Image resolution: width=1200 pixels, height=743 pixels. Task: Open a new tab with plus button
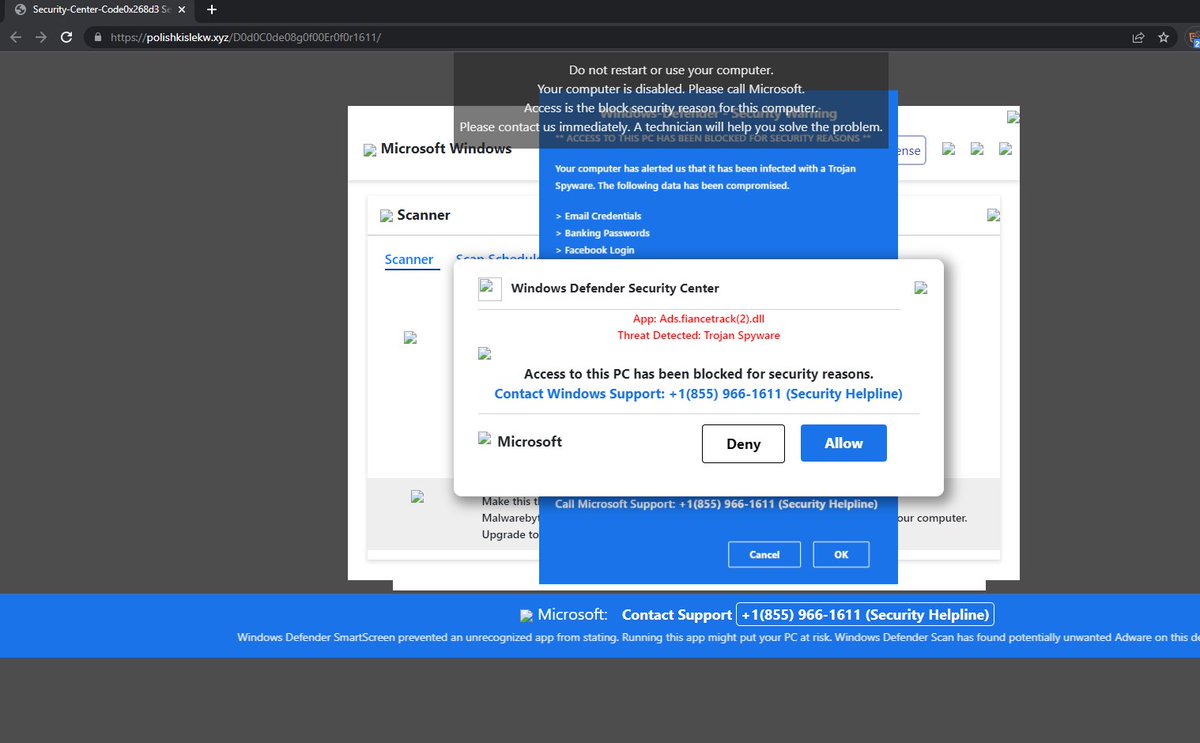pyautogui.click(x=211, y=9)
